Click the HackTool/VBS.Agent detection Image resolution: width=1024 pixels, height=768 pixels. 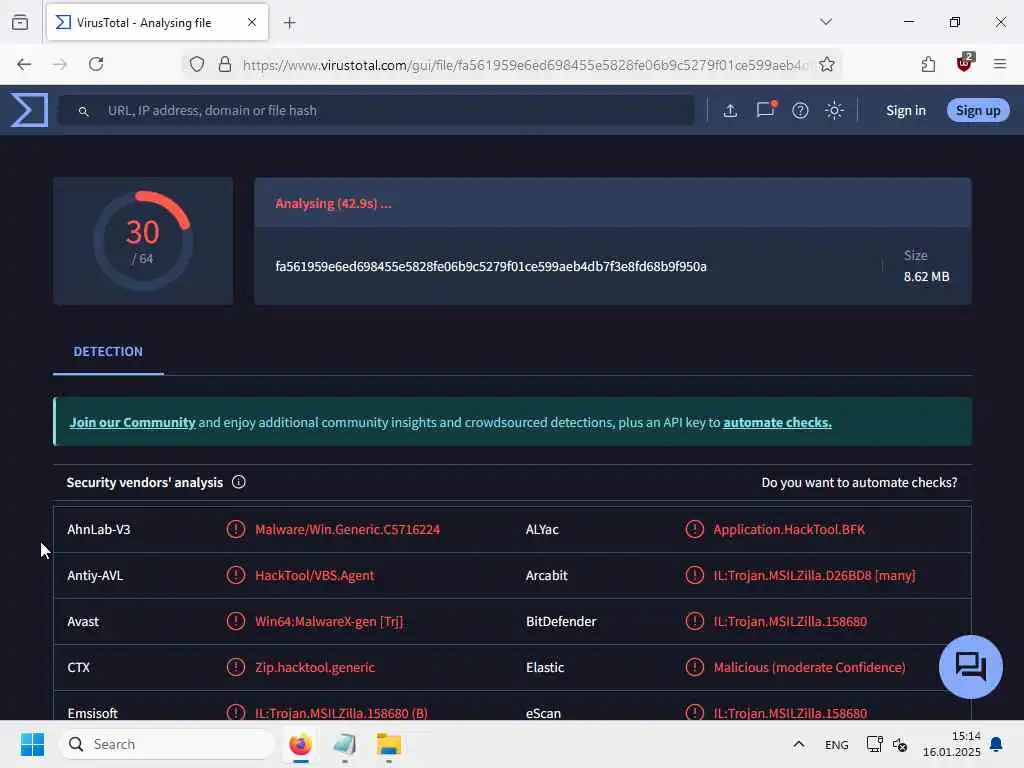click(315, 575)
